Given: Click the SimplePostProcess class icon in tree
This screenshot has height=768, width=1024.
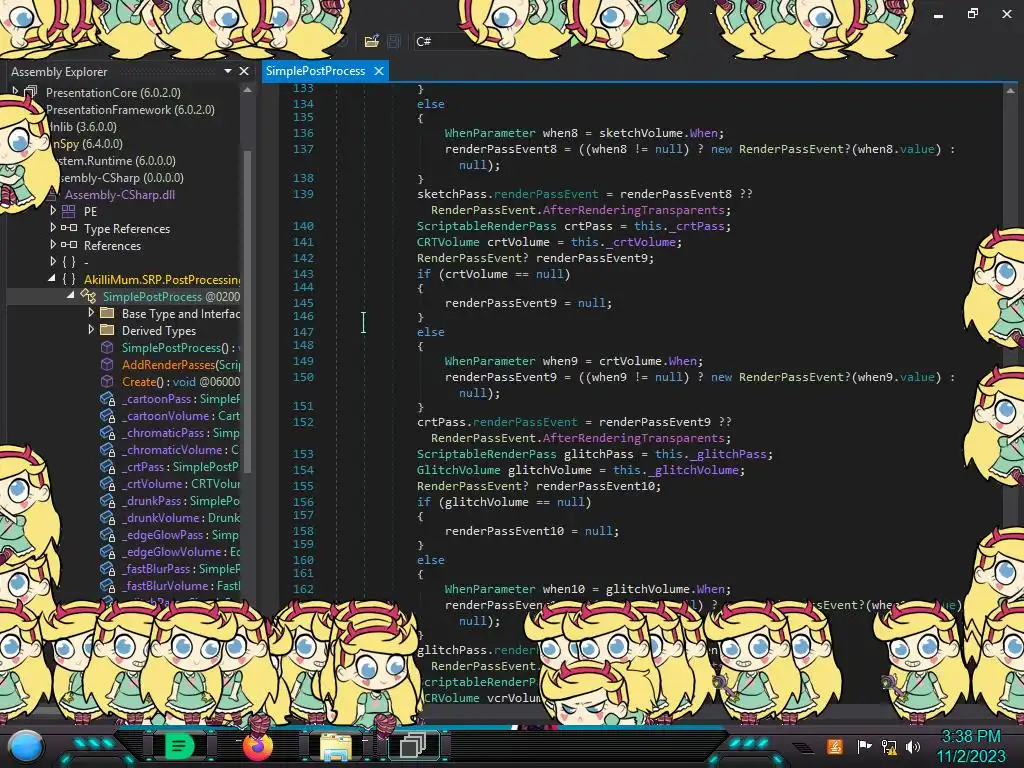Looking at the screenshot, I should tap(88, 296).
